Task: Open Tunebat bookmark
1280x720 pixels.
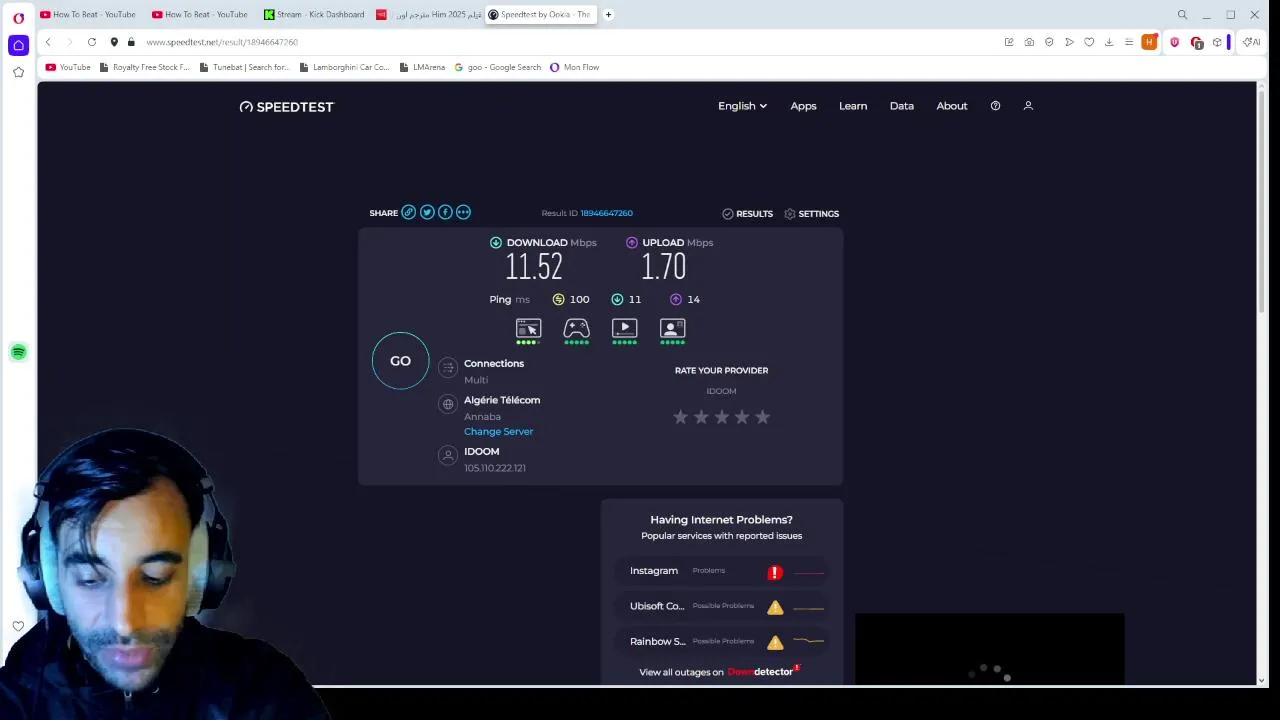Action: (x=244, y=67)
